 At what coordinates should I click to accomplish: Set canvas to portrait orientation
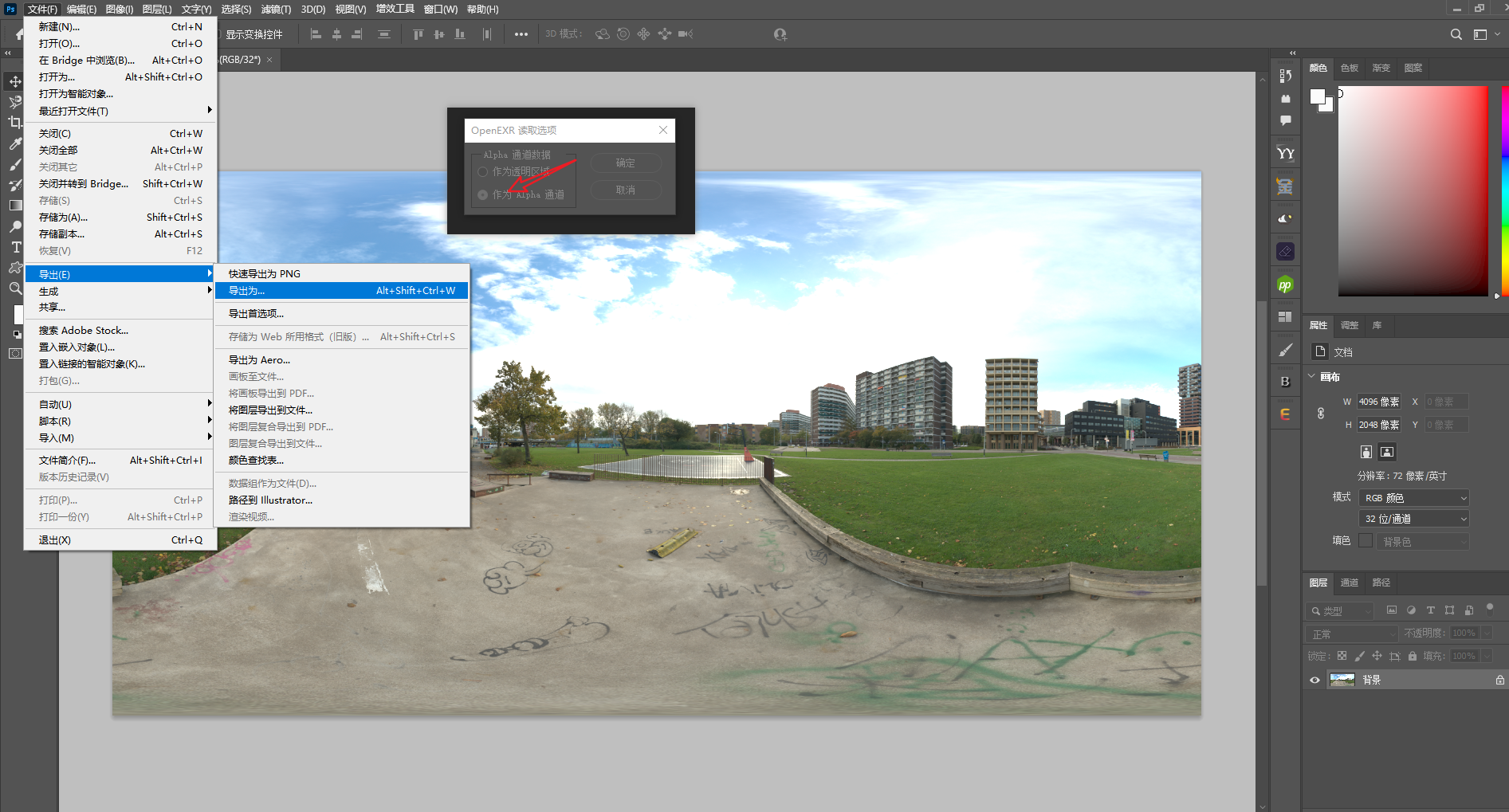tap(1366, 452)
